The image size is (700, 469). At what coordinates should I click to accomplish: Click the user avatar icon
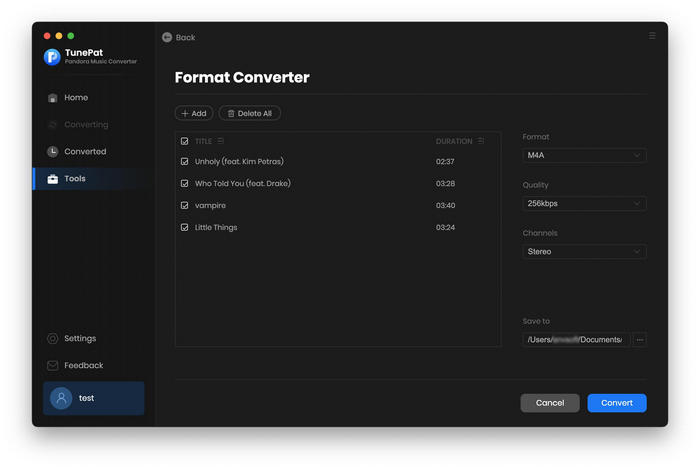61,398
